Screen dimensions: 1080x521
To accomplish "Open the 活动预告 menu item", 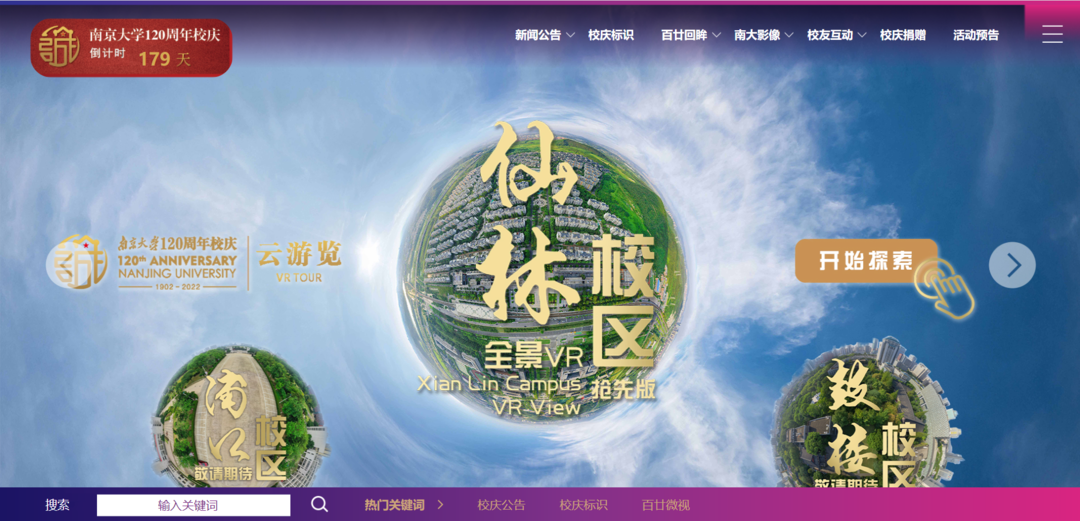I will (x=976, y=35).
